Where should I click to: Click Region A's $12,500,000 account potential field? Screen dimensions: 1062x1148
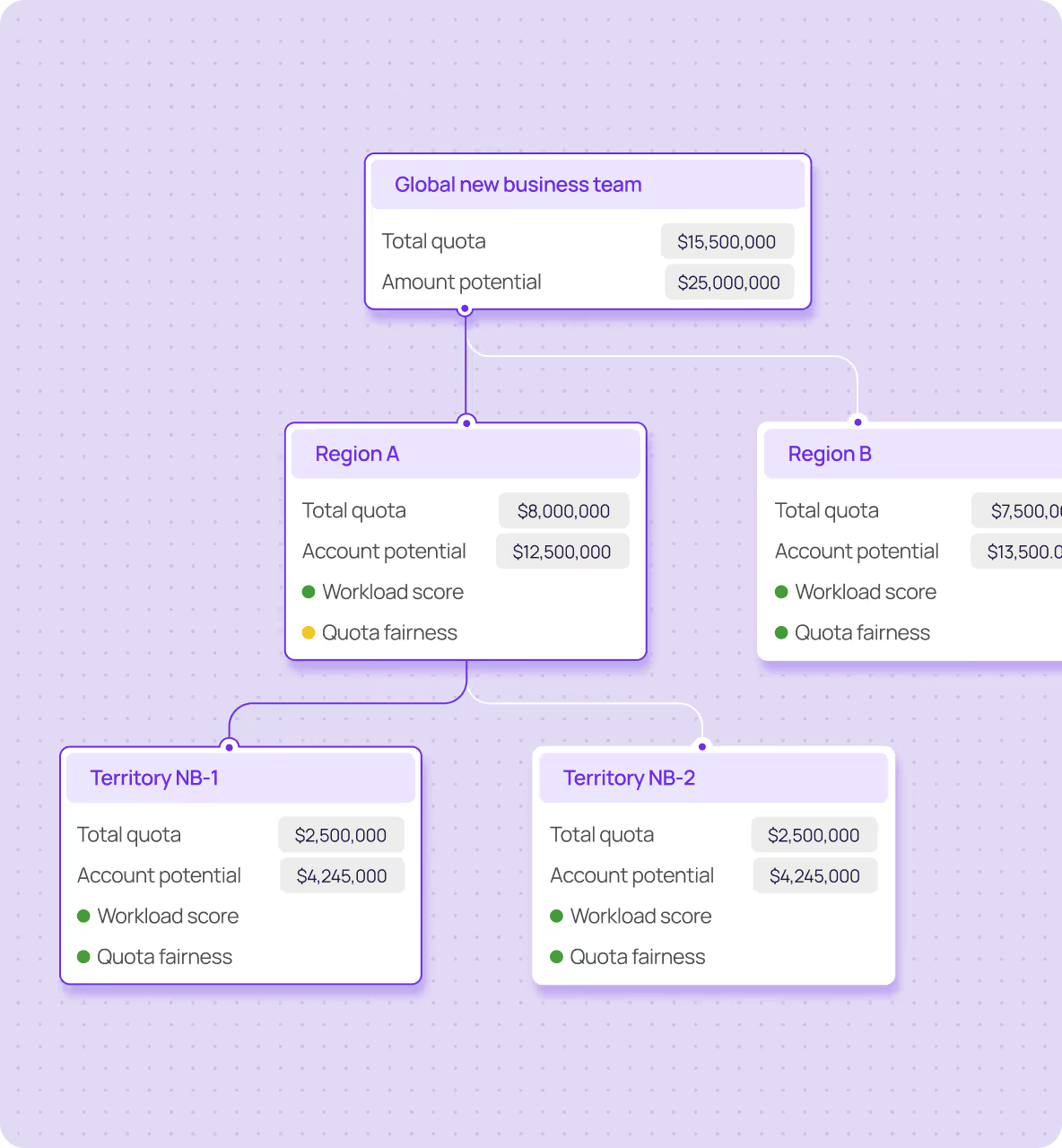562,552
